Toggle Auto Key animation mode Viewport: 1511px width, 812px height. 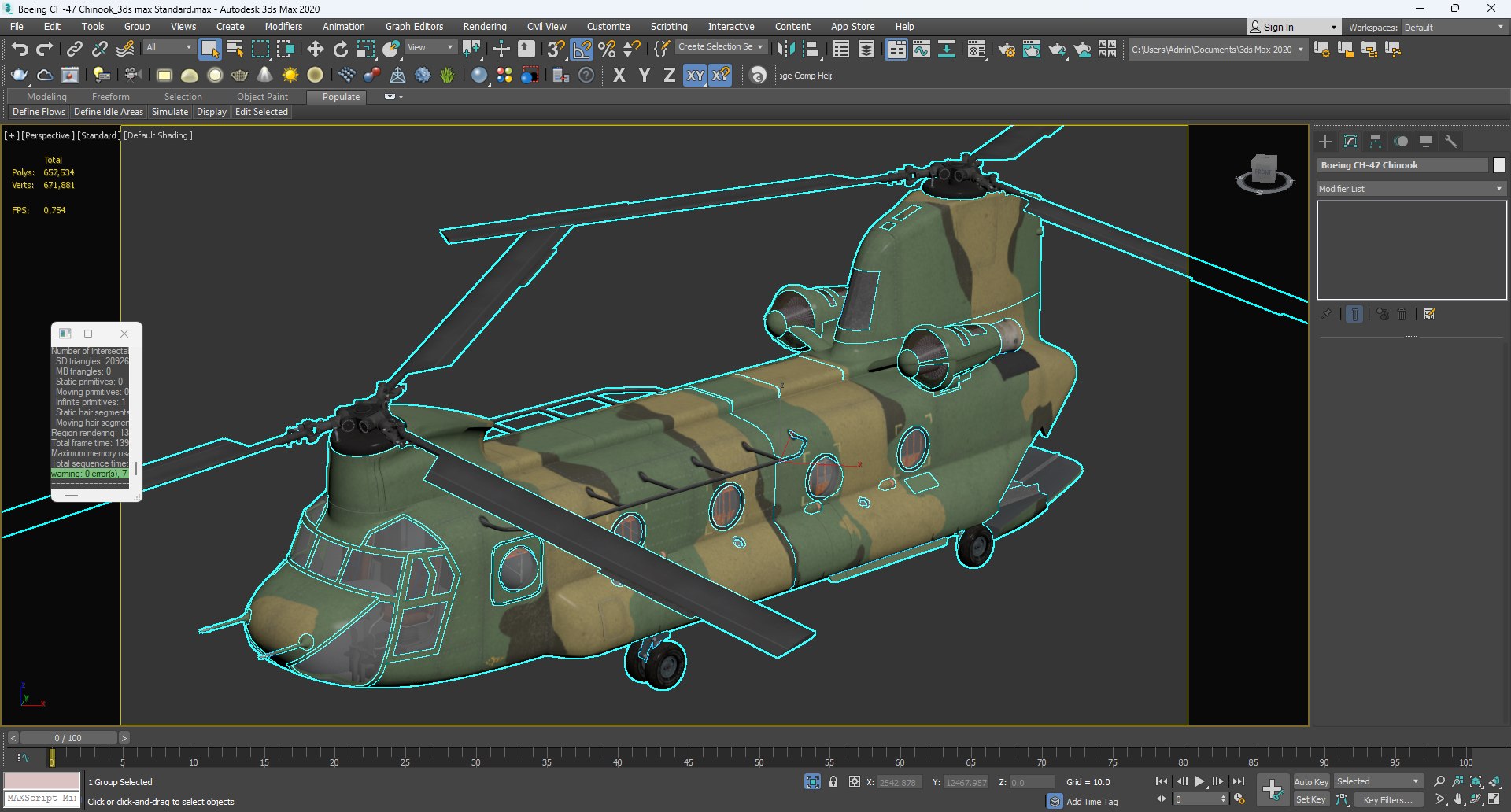[x=1311, y=781]
